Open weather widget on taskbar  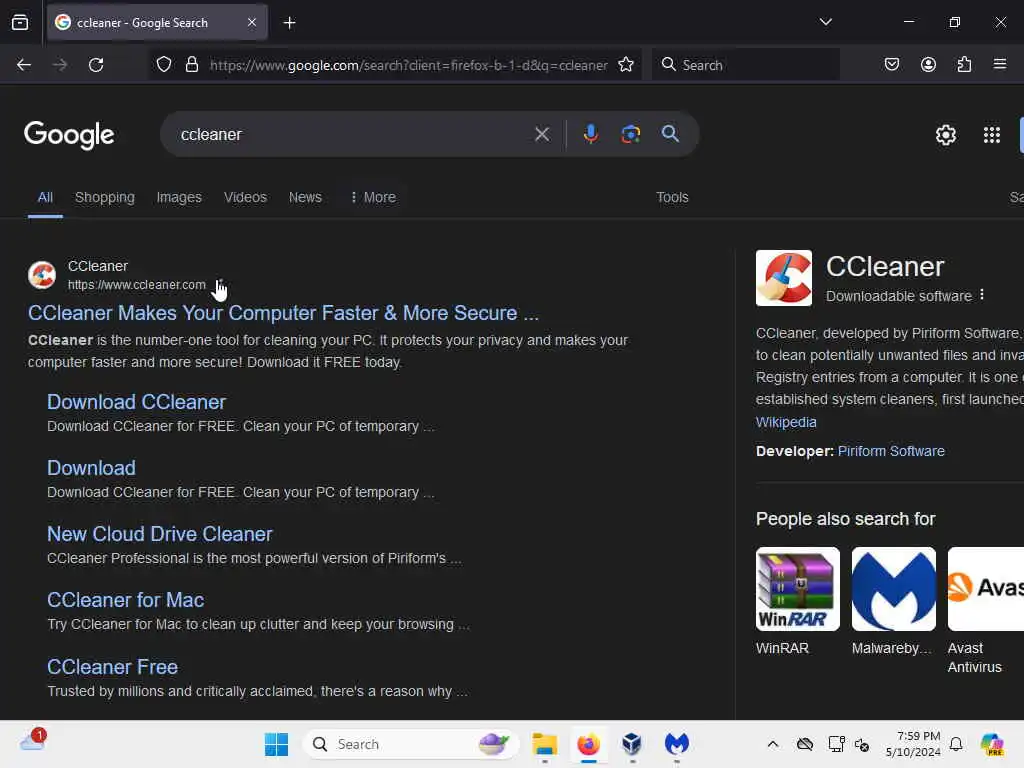[33, 743]
